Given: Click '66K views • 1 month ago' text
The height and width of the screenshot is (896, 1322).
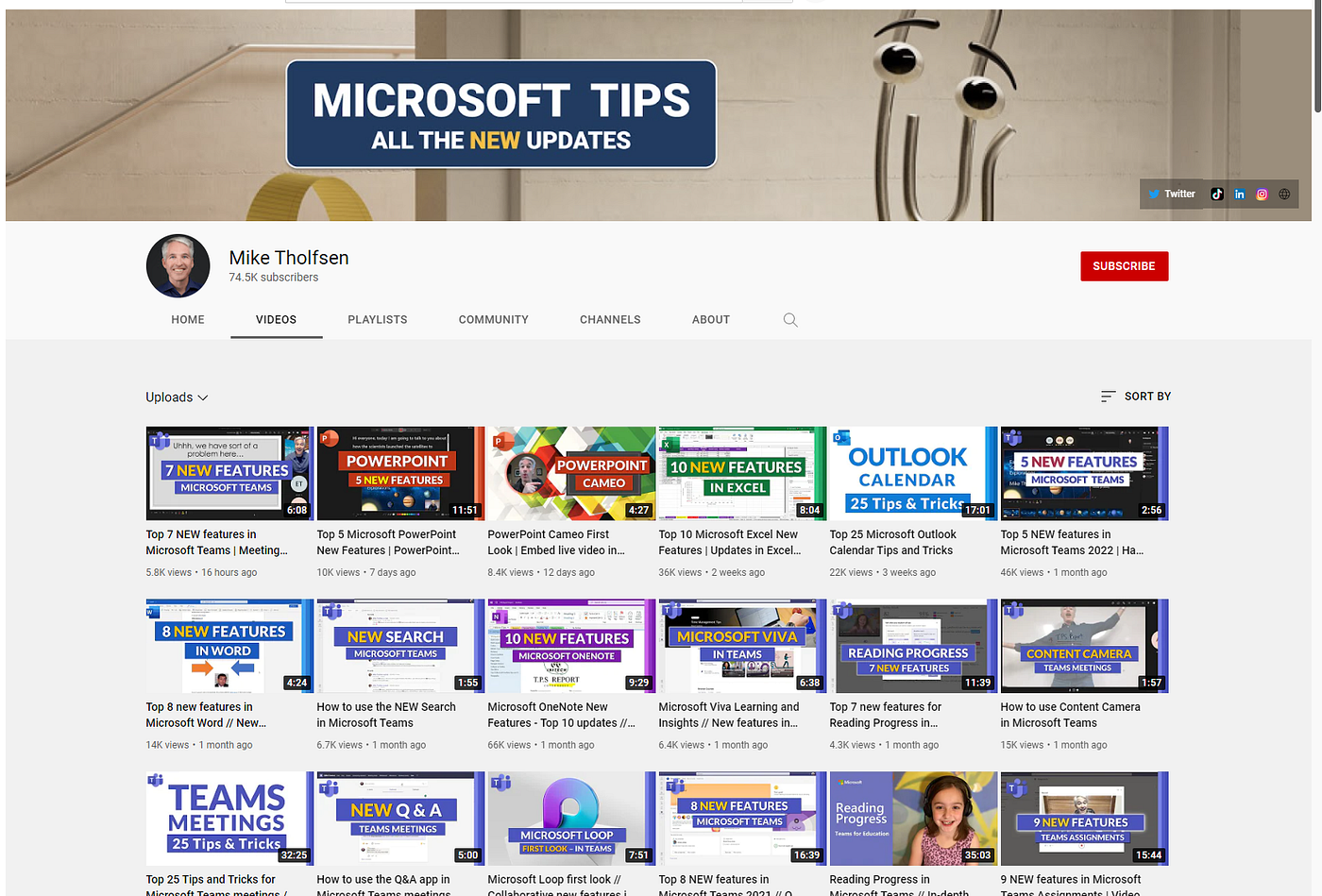Looking at the screenshot, I should coord(541,745).
